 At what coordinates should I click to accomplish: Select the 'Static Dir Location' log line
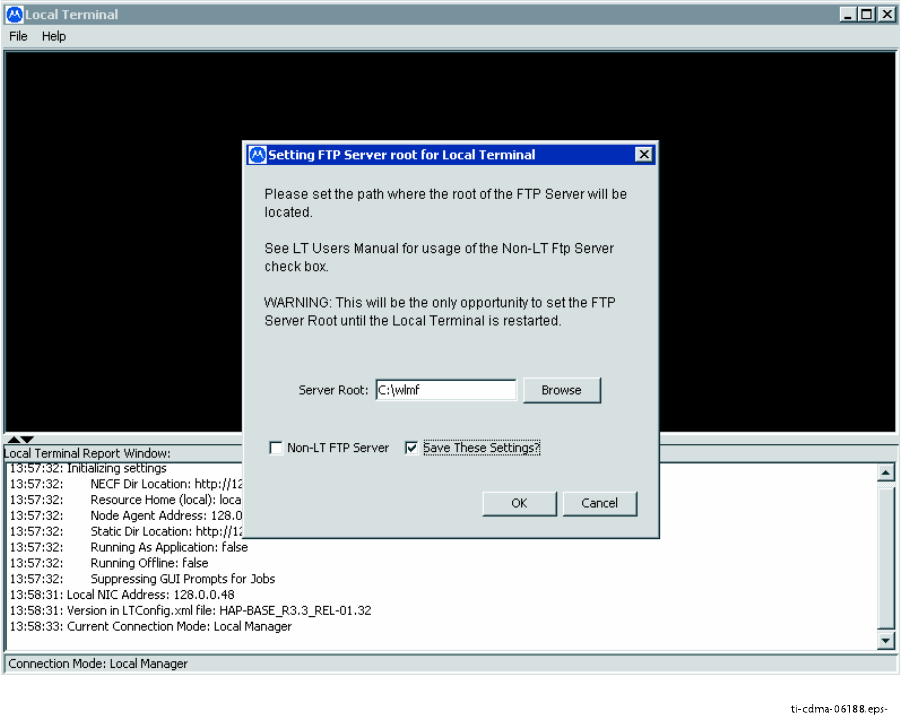(126, 532)
